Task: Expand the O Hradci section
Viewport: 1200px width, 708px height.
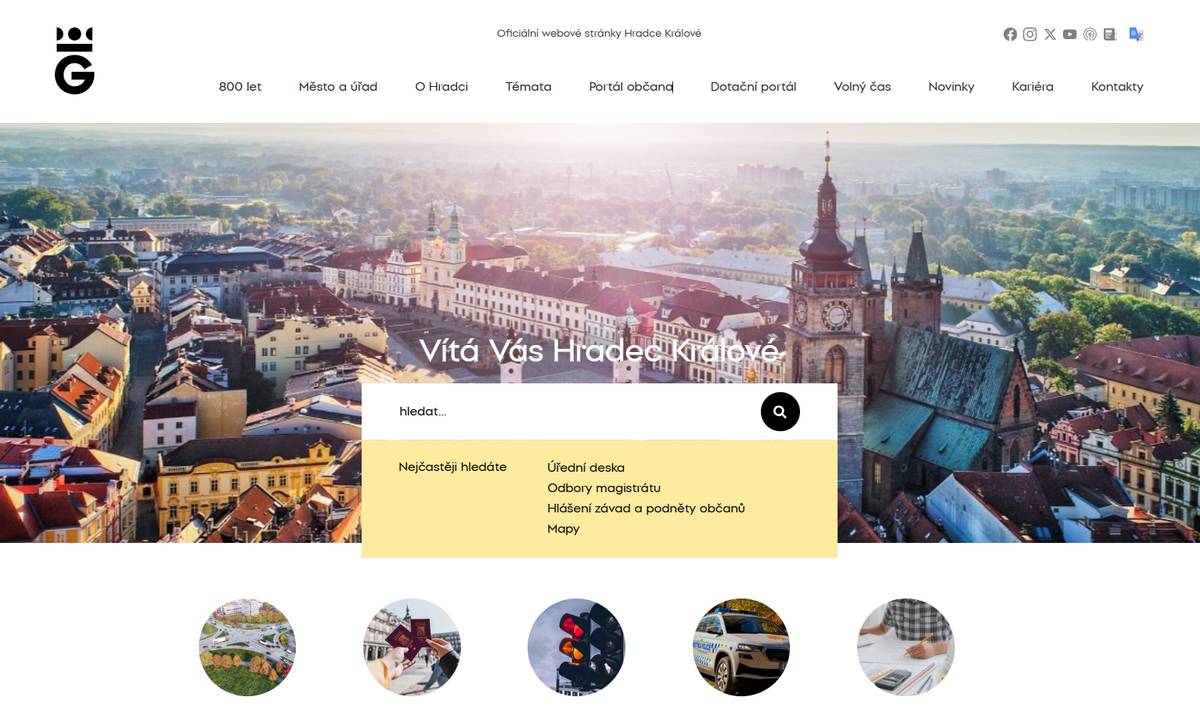Action: [x=441, y=87]
